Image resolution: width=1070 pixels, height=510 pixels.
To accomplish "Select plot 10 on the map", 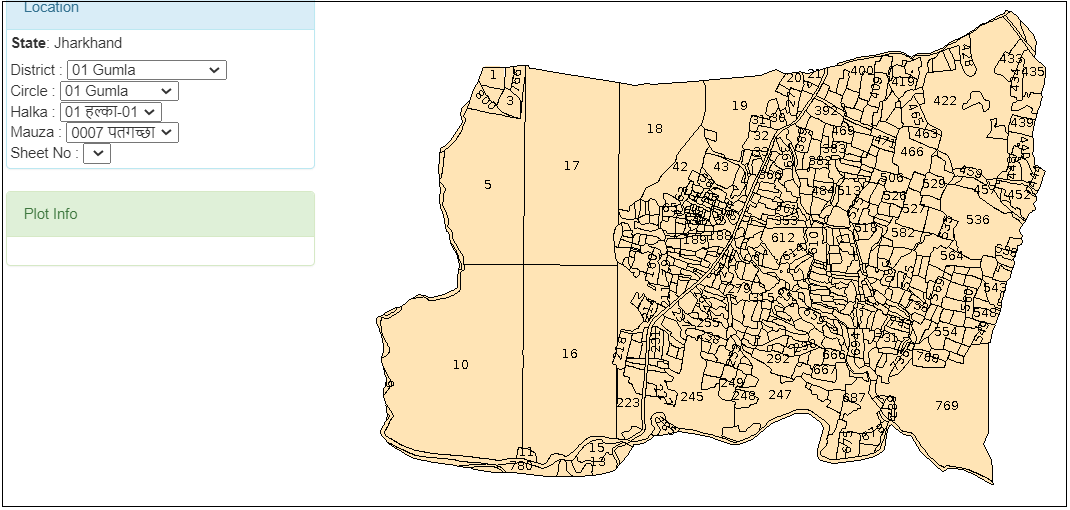I will point(460,365).
